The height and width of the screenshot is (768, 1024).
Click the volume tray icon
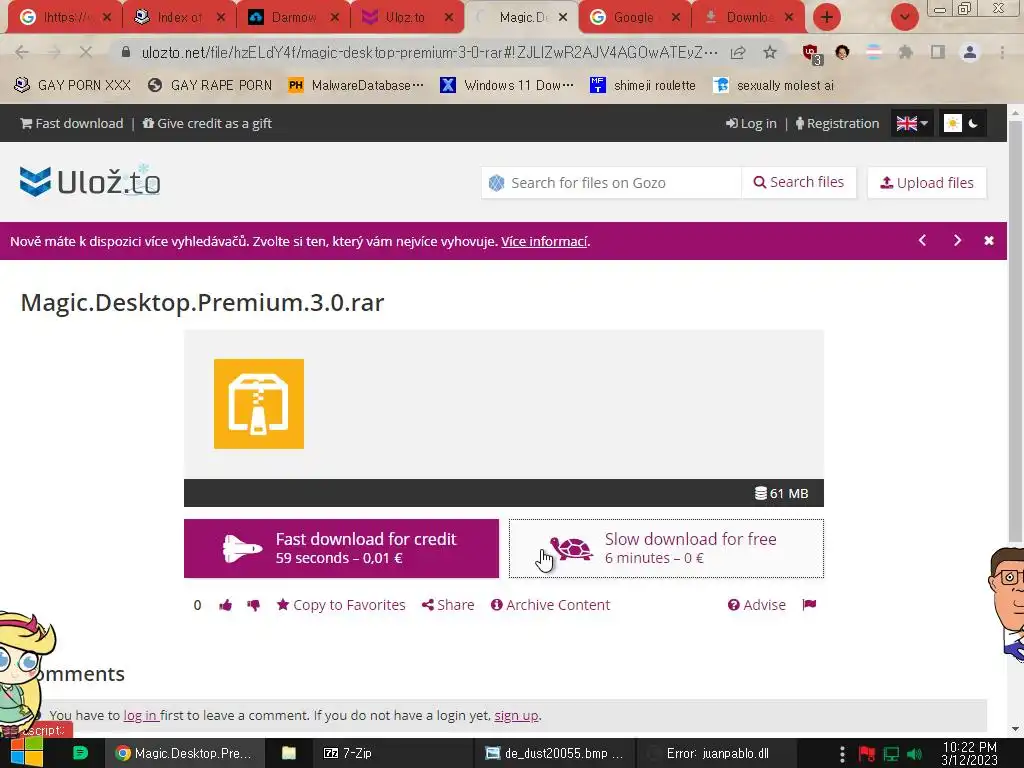(x=915, y=754)
